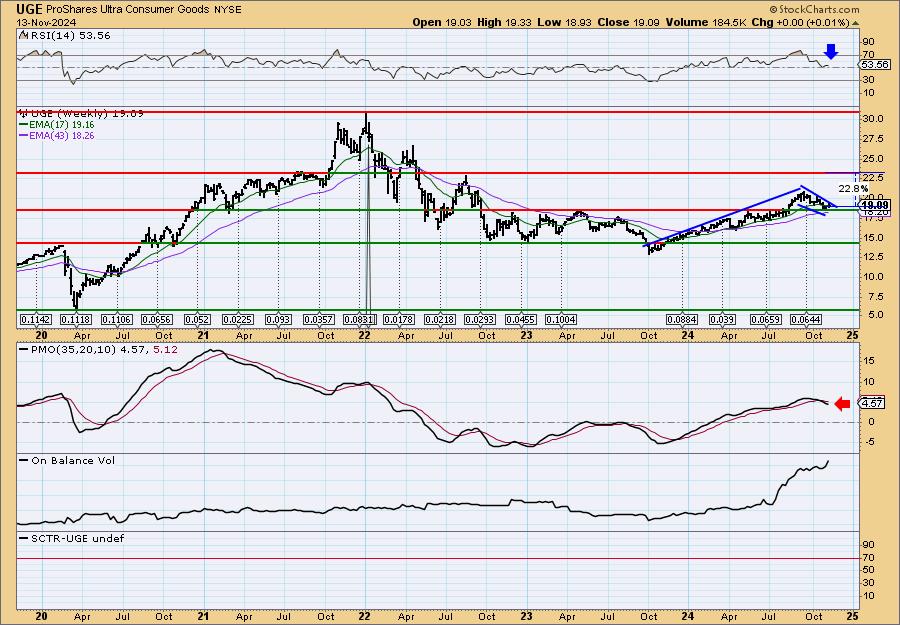
Task: Click the 0.0884 dividend marker
Action: [x=682, y=319]
